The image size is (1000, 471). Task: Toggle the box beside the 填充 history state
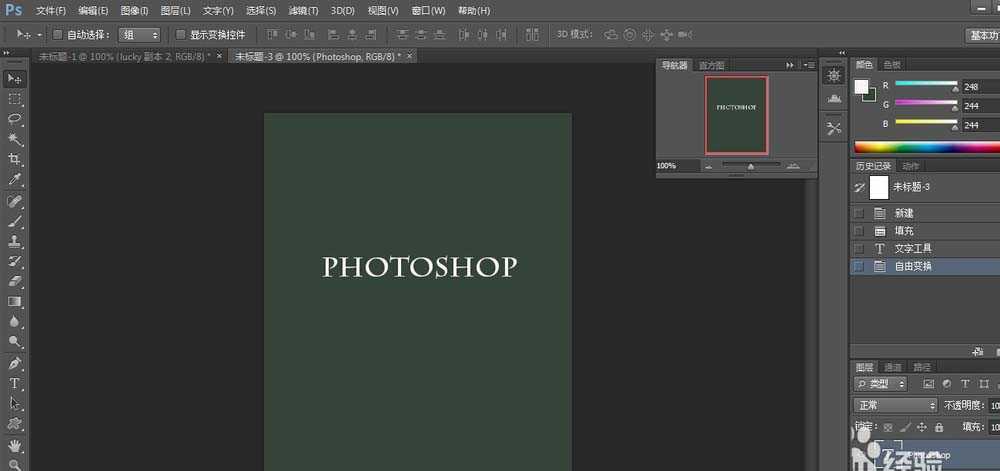[858, 231]
